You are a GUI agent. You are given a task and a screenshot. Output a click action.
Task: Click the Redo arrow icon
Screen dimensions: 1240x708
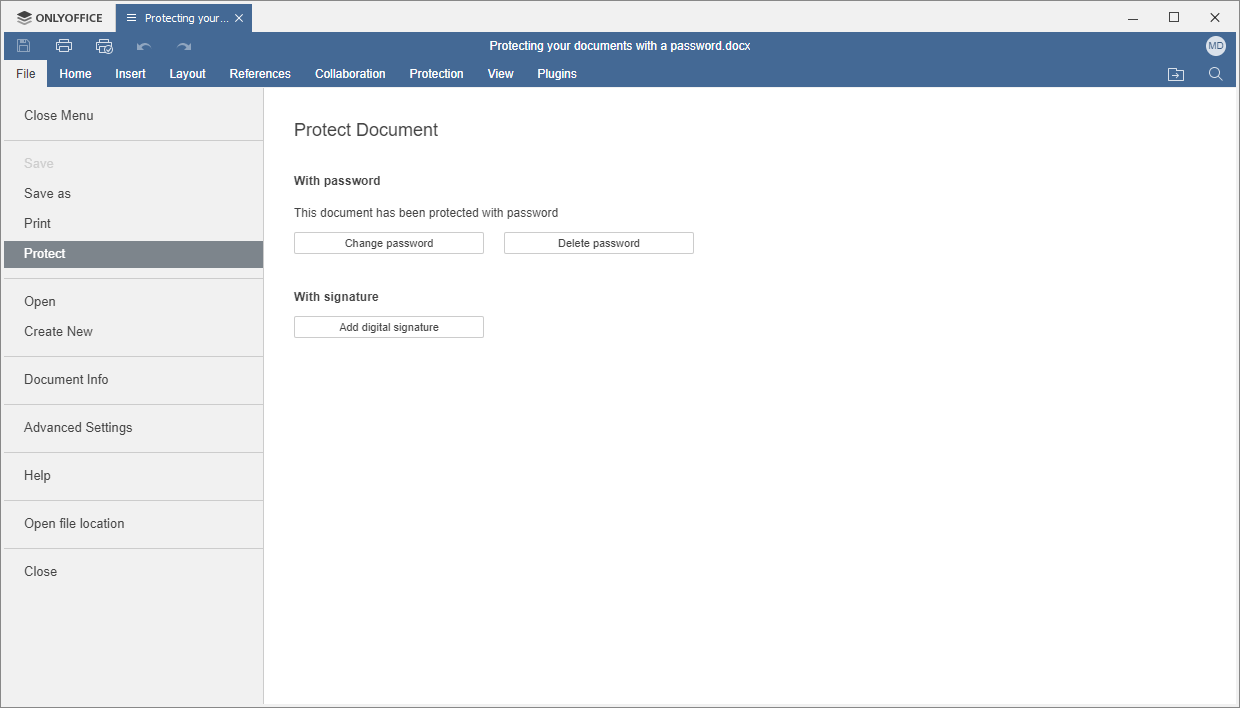(x=183, y=45)
